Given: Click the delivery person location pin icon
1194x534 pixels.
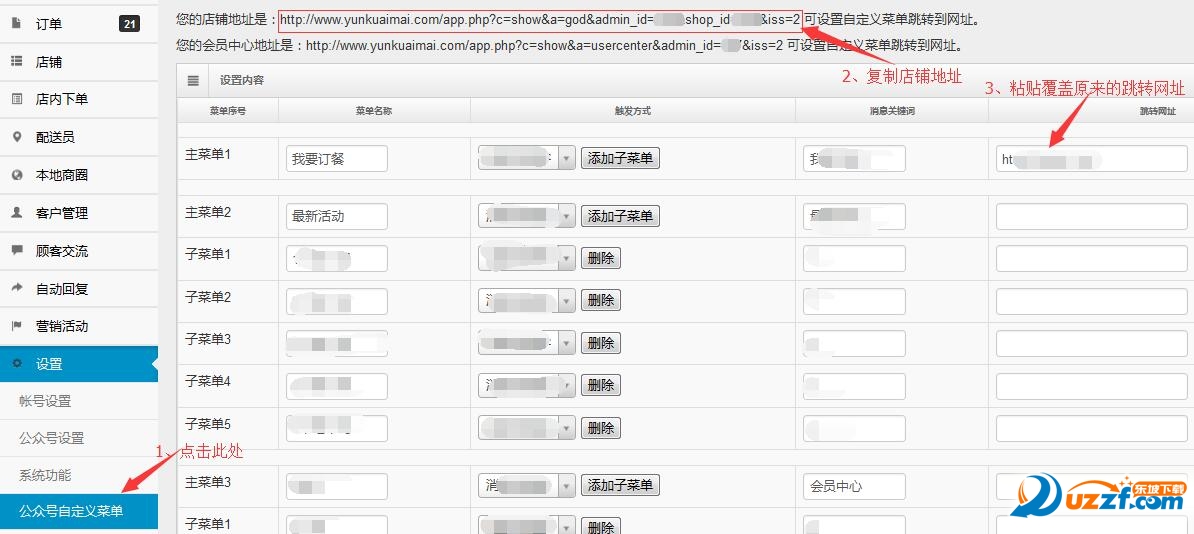Looking at the screenshot, I should (17, 137).
